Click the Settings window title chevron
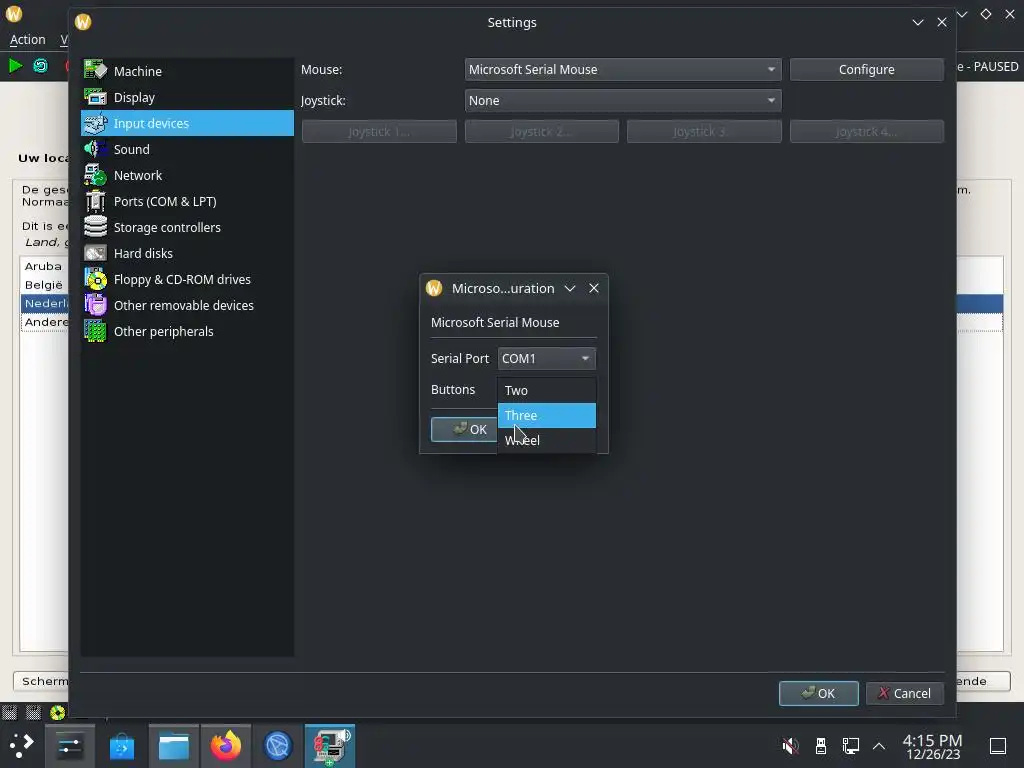This screenshot has width=1024, height=768. click(x=918, y=22)
